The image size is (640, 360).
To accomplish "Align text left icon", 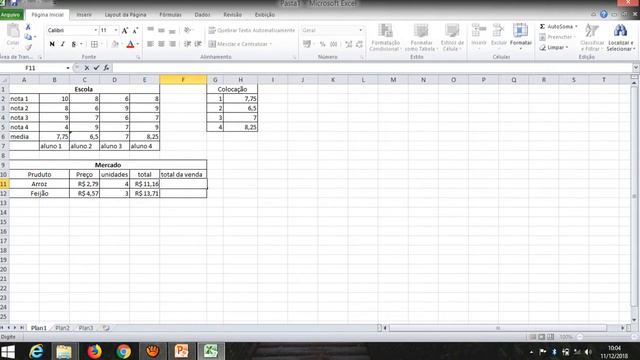I will click(x=151, y=44).
